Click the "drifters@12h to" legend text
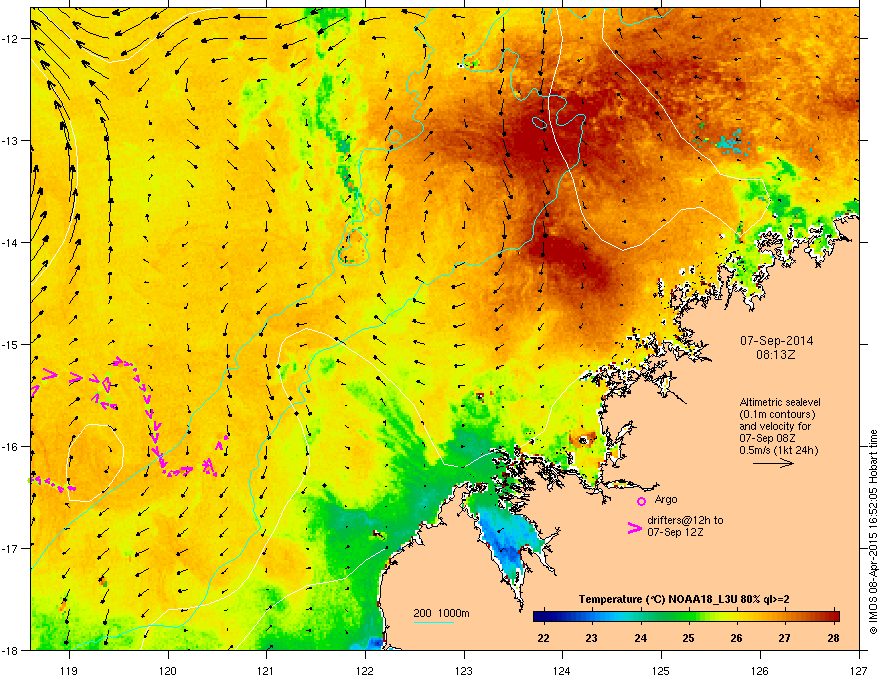The image size is (880, 680). tap(685, 520)
